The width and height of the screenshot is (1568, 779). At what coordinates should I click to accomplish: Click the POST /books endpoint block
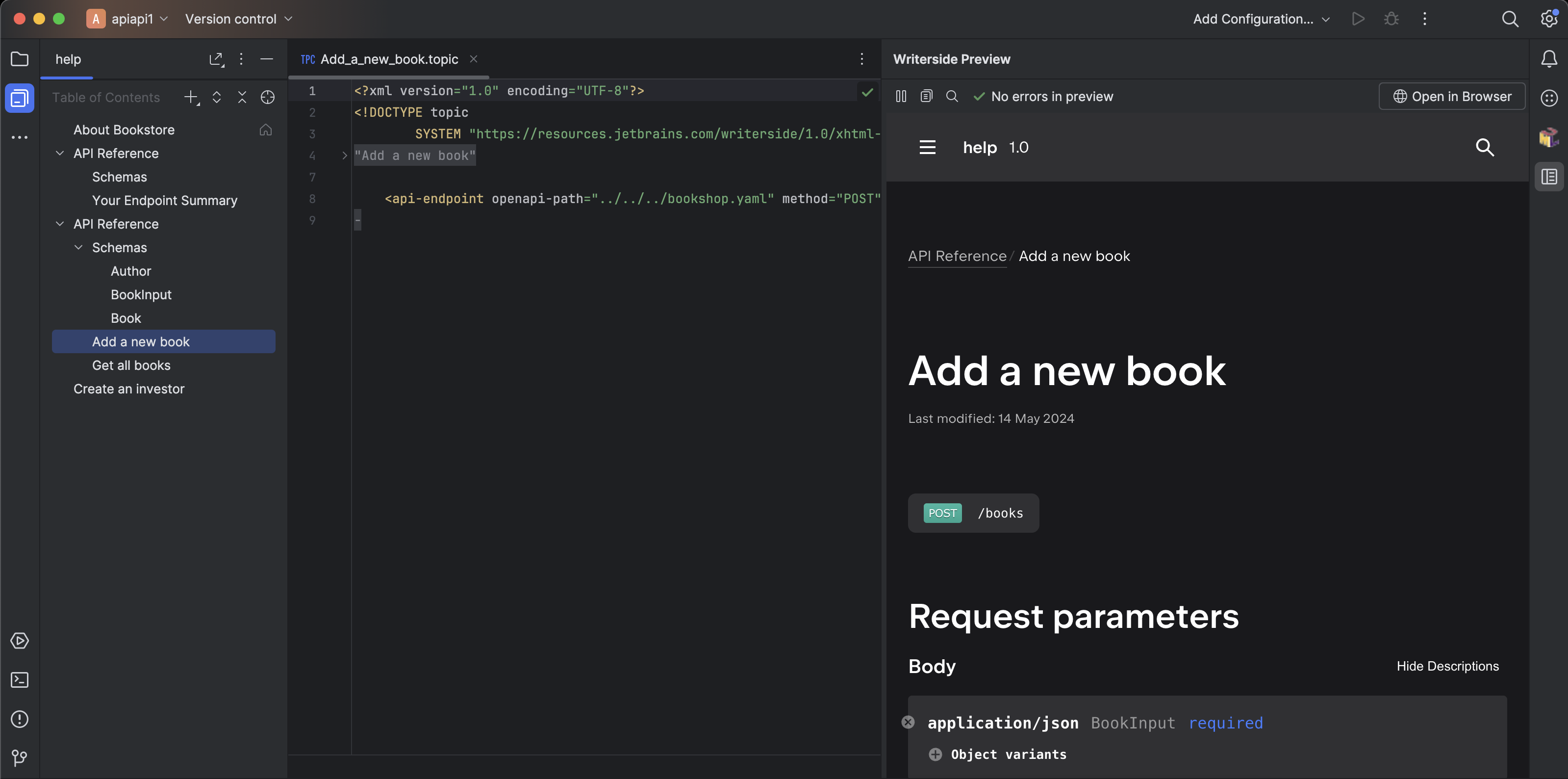(973, 513)
